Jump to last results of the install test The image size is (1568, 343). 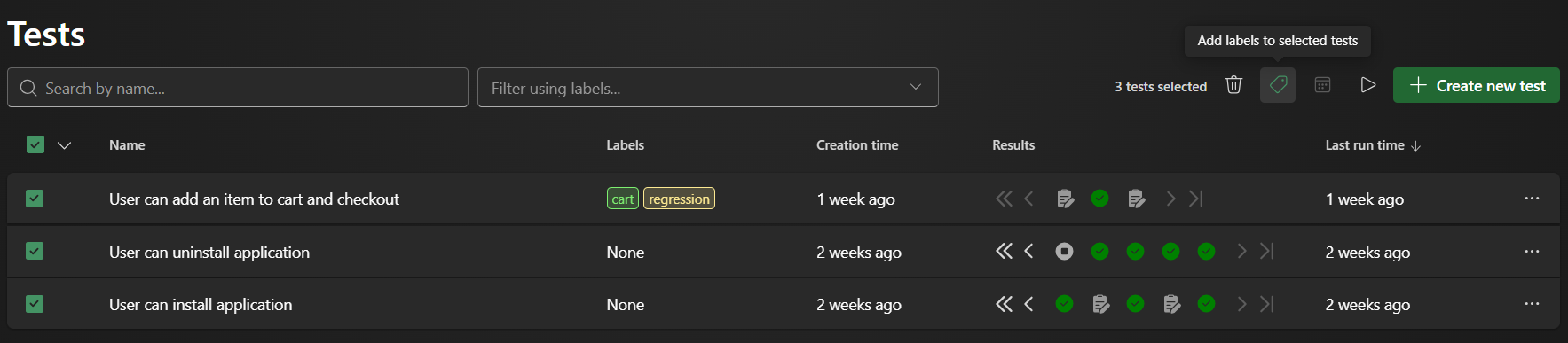1267,304
